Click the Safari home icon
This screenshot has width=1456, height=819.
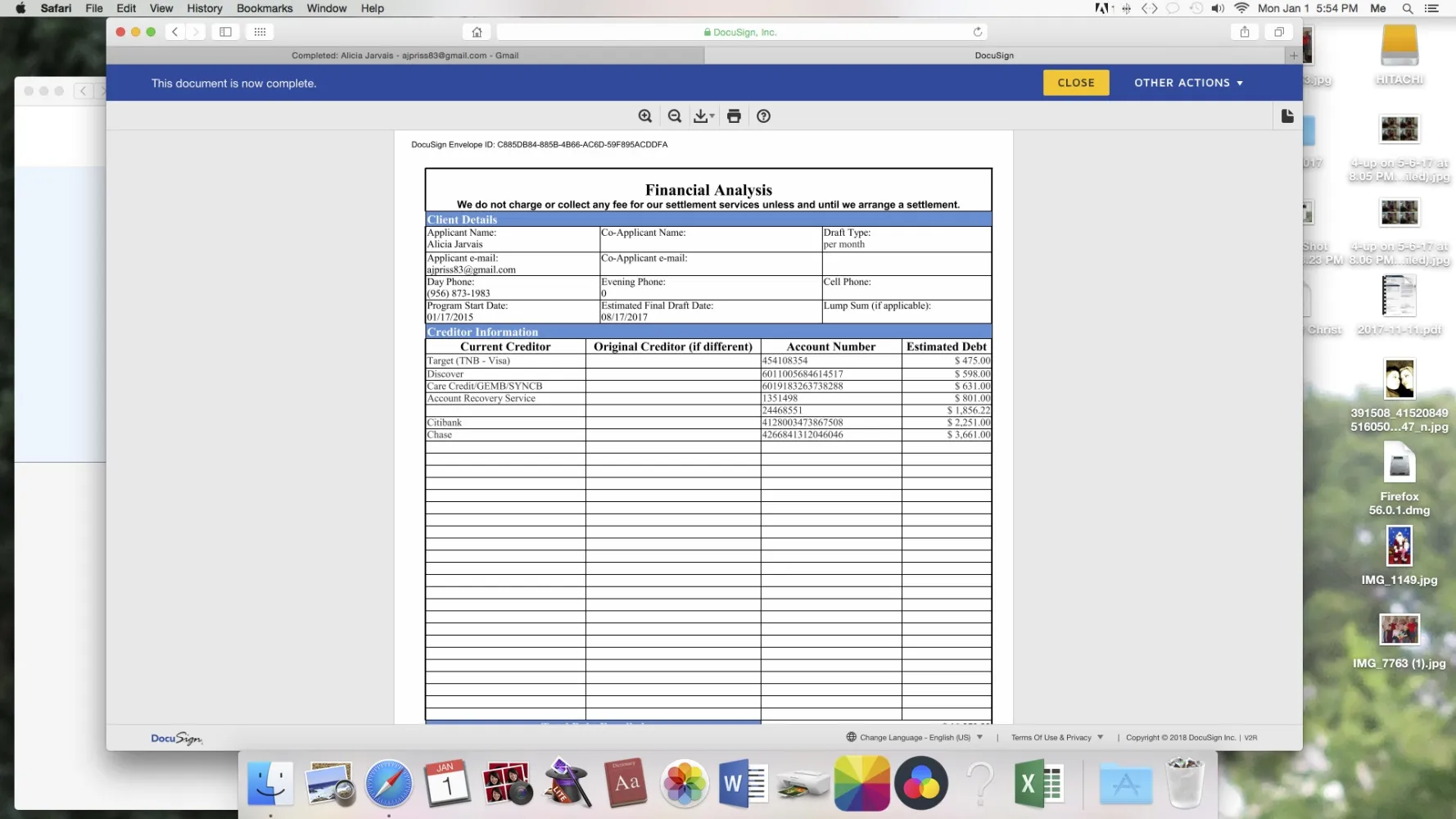point(477,32)
